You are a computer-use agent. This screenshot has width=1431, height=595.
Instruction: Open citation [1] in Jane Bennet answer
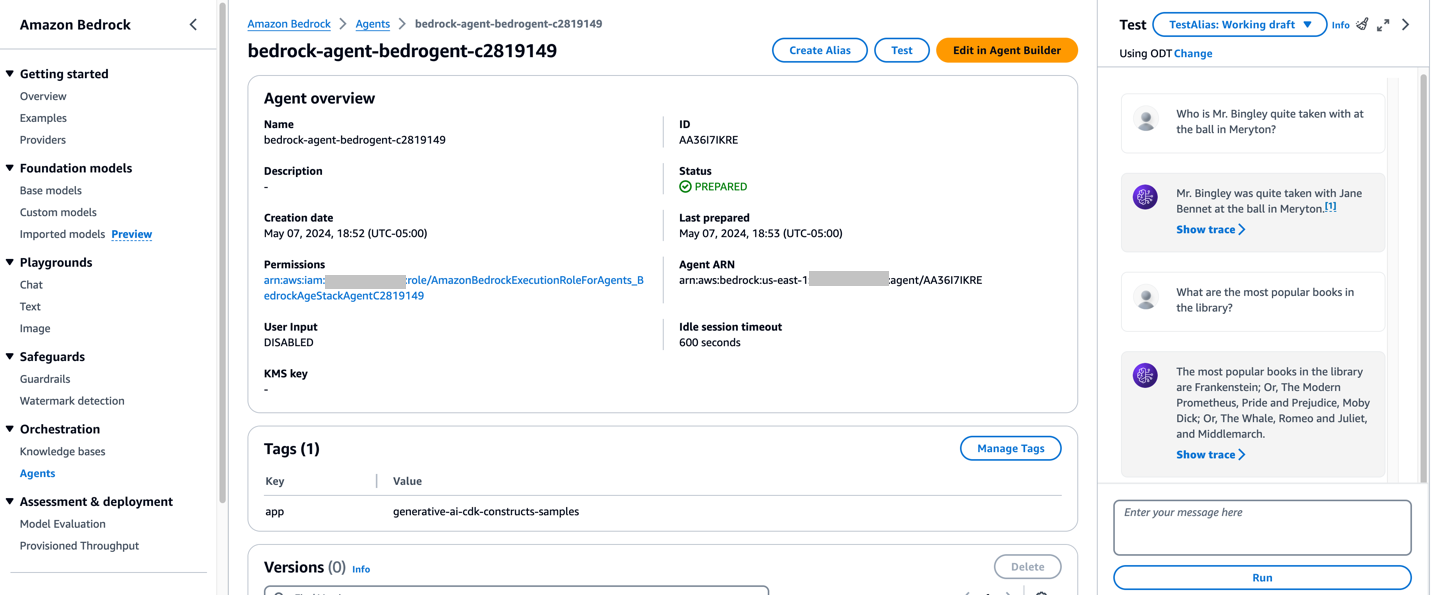click(1331, 207)
